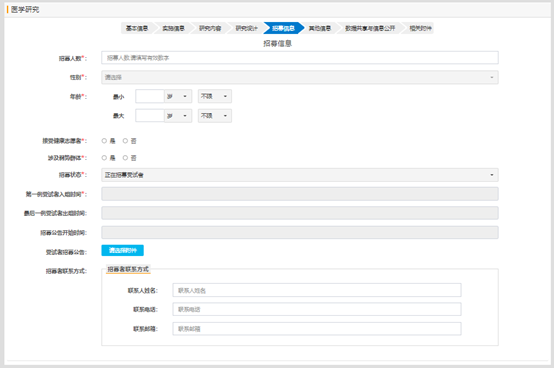Open the 不限 dropdown in the maximum age row

pyautogui.click(x=215, y=116)
